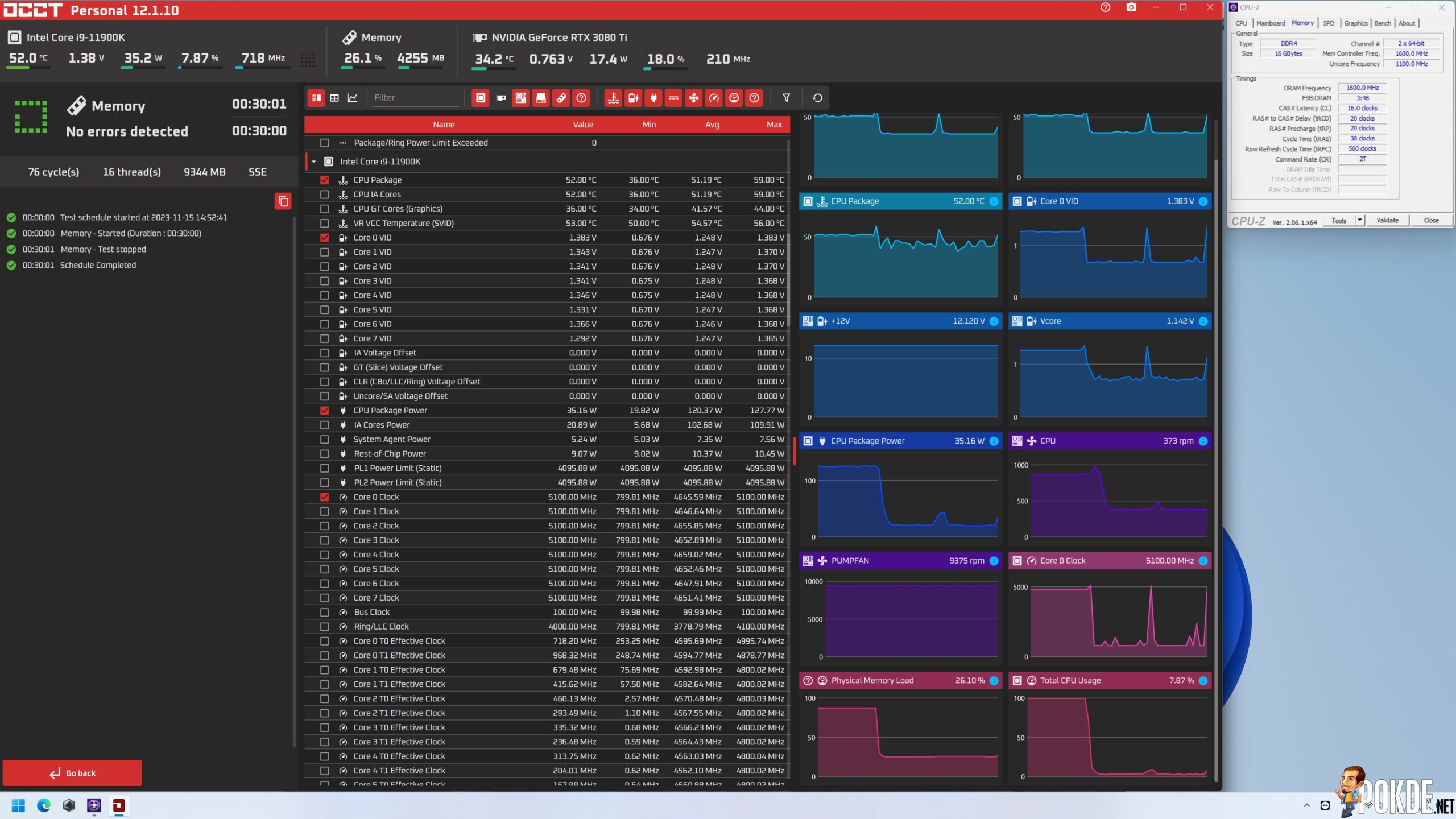Click the Validate button in CPU-Z

pos(1387,220)
